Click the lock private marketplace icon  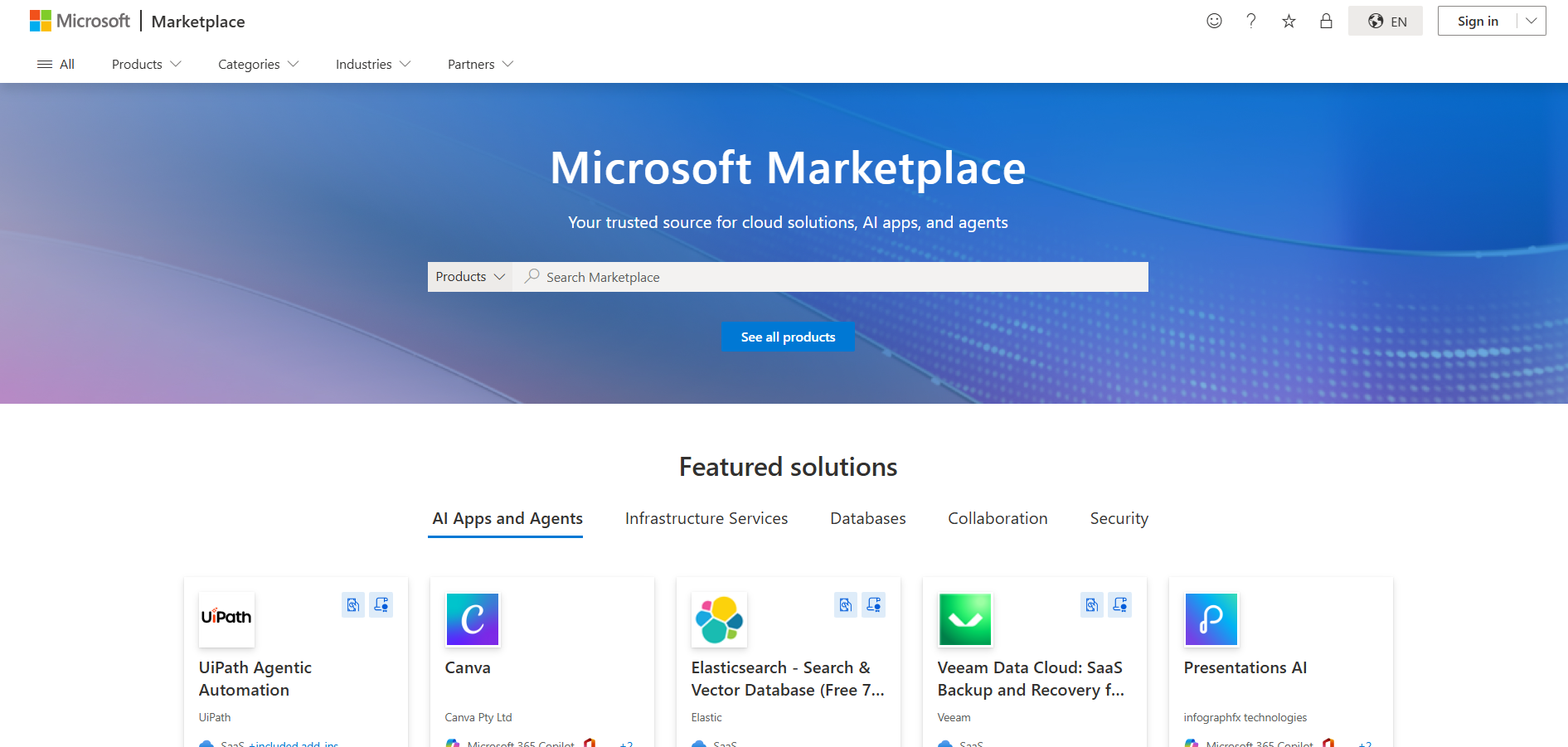tap(1326, 21)
